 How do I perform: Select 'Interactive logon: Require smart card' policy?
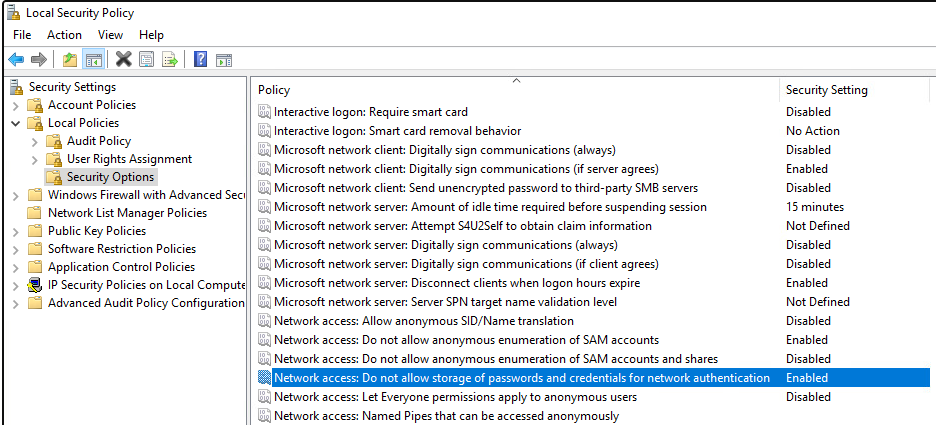pyautogui.click(x=370, y=112)
